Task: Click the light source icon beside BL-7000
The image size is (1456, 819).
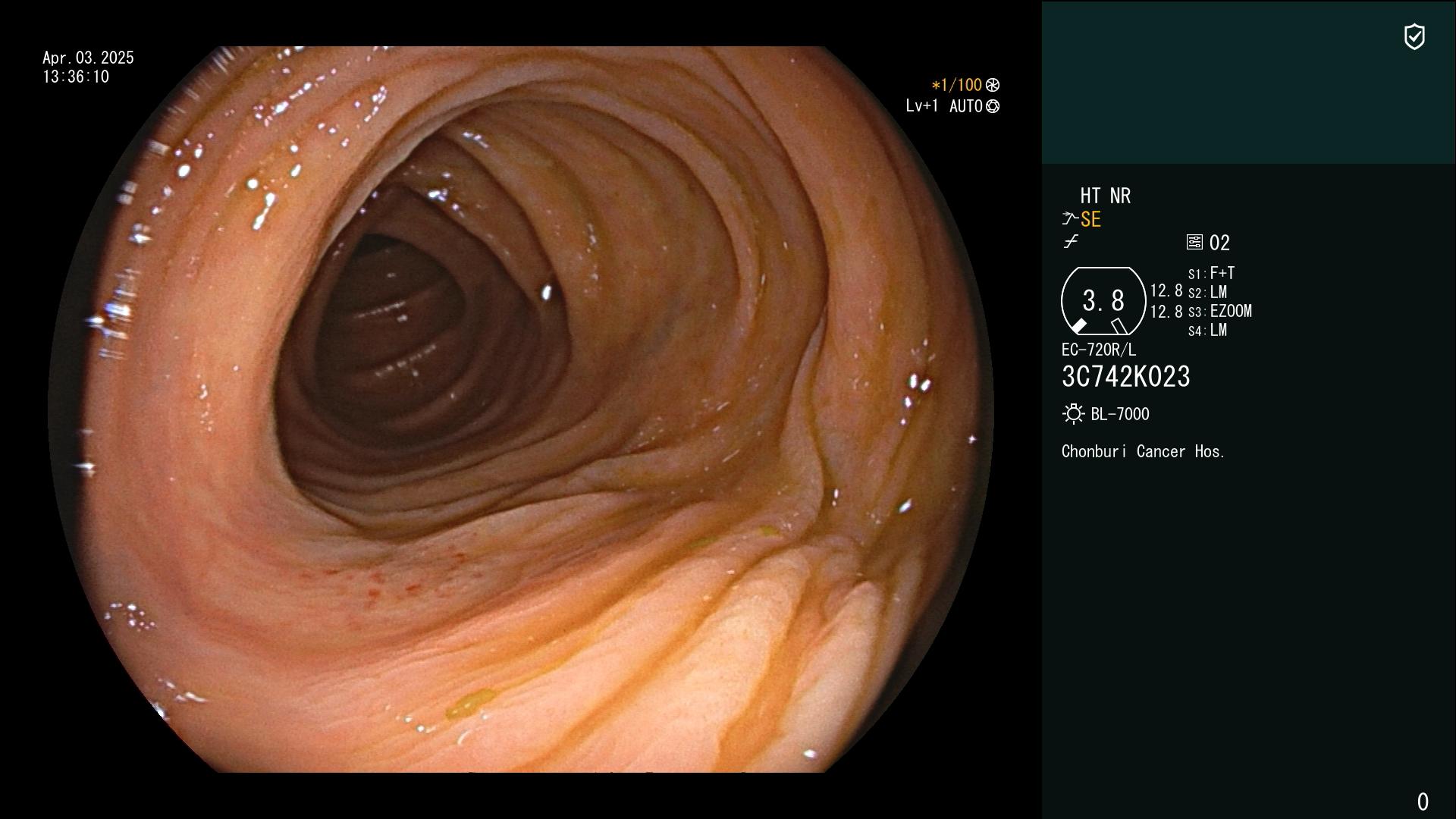Action: 1073,414
